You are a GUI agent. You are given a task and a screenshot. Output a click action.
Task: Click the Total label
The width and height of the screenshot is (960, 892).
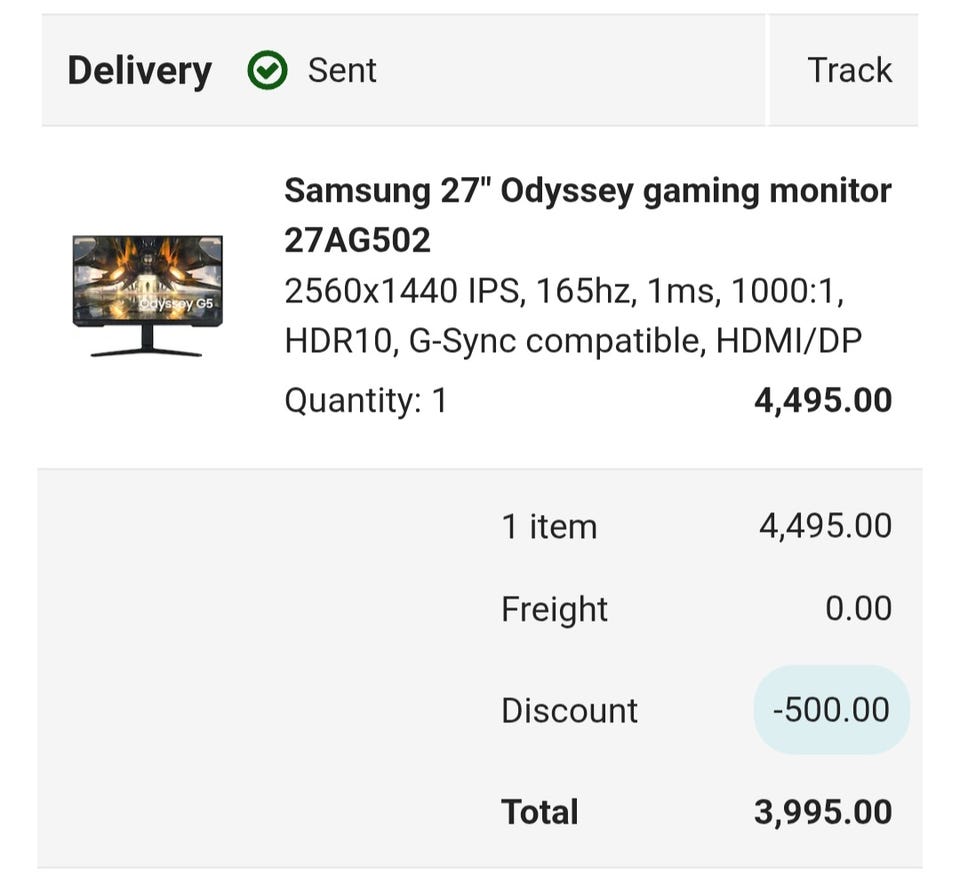[x=539, y=812]
